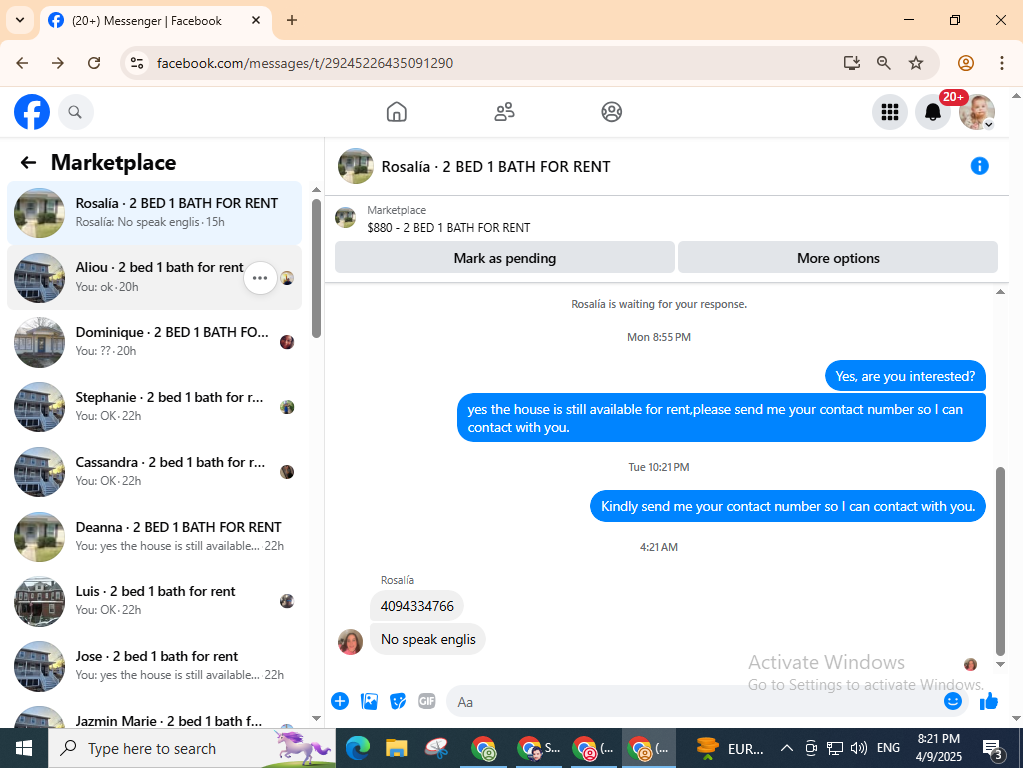
Task: Open Jose's conversation
Action: click(x=154, y=666)
